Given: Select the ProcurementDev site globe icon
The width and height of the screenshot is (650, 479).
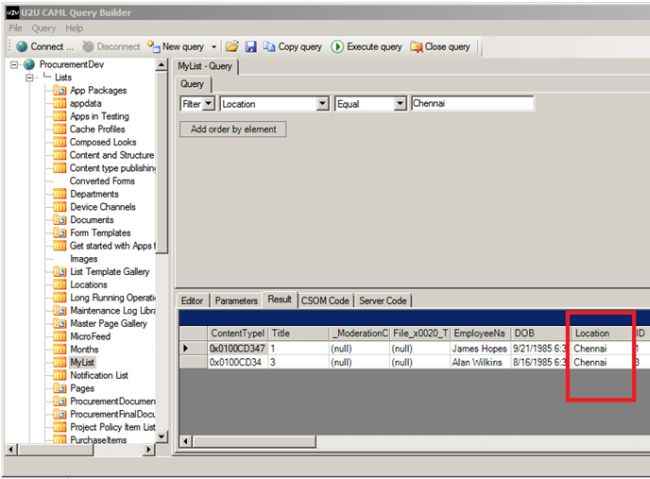Looking at the screenshot, I should 29,65.
